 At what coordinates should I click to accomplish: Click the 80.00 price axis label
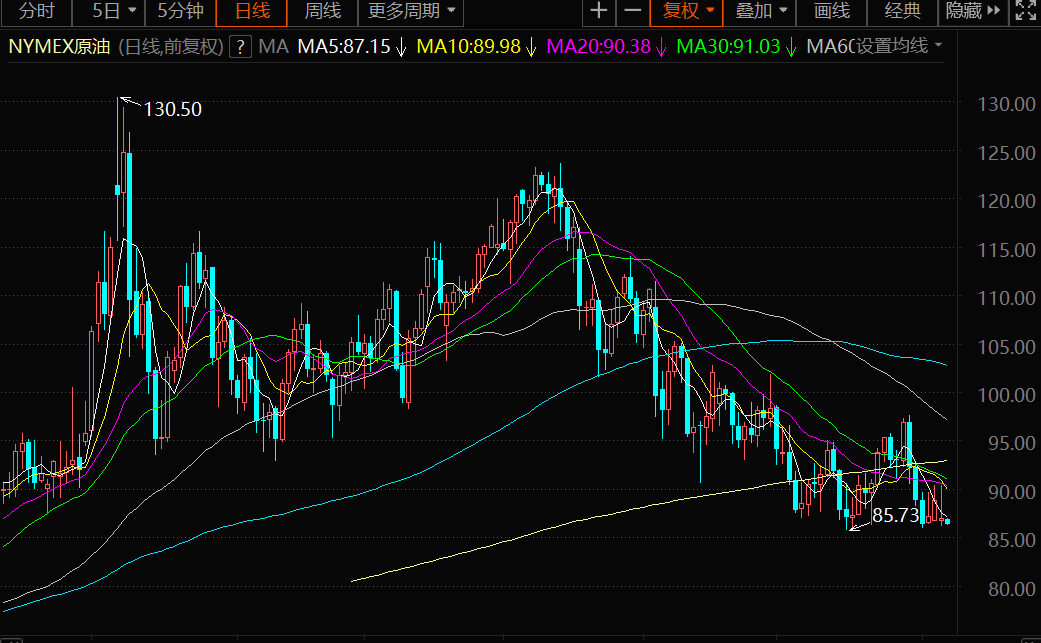point(1011,589)
